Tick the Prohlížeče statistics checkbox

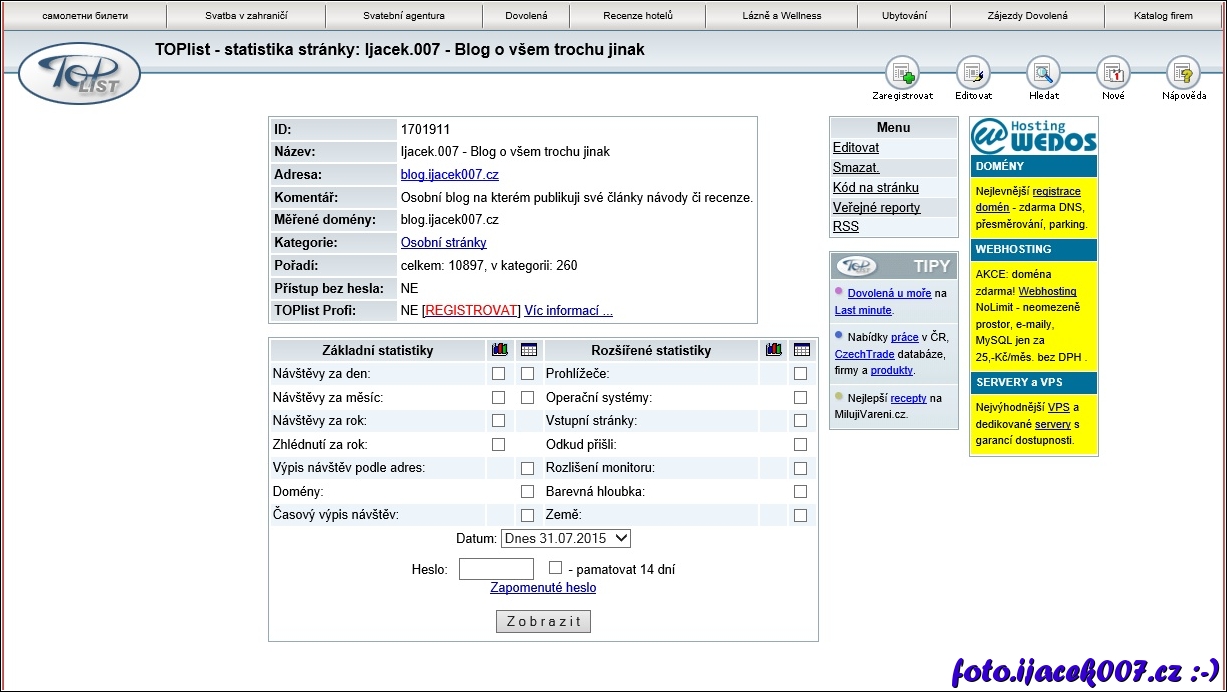pyautogui.click(x=800, y=374)
